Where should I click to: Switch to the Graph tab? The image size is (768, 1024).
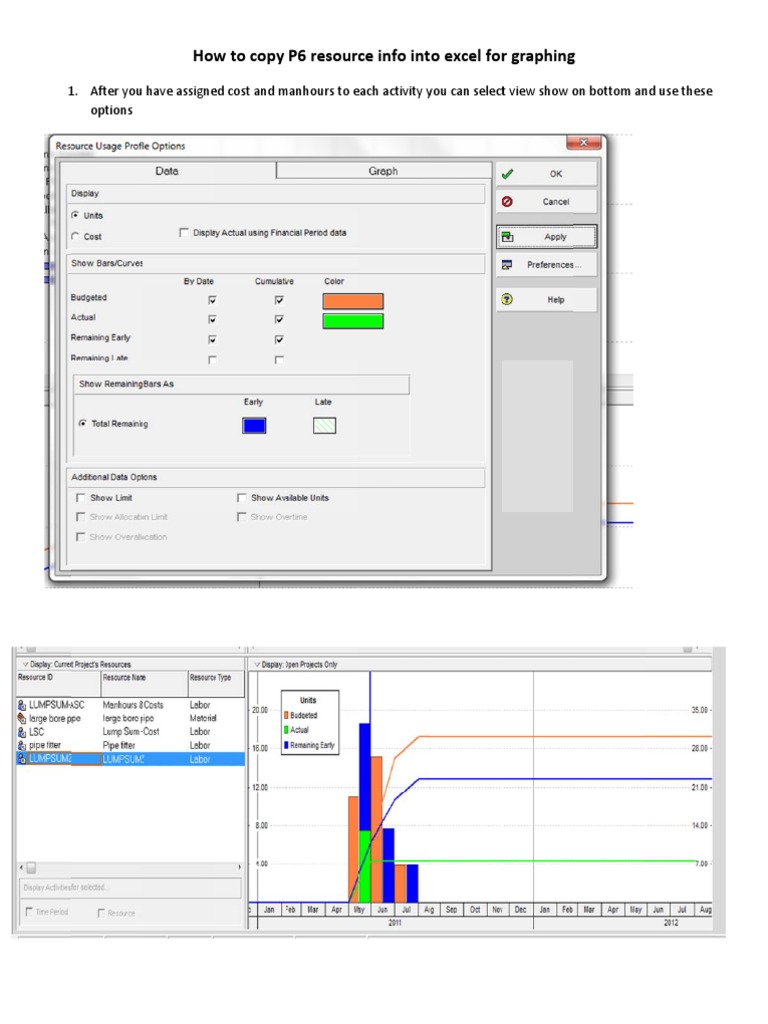coord(382,171)
